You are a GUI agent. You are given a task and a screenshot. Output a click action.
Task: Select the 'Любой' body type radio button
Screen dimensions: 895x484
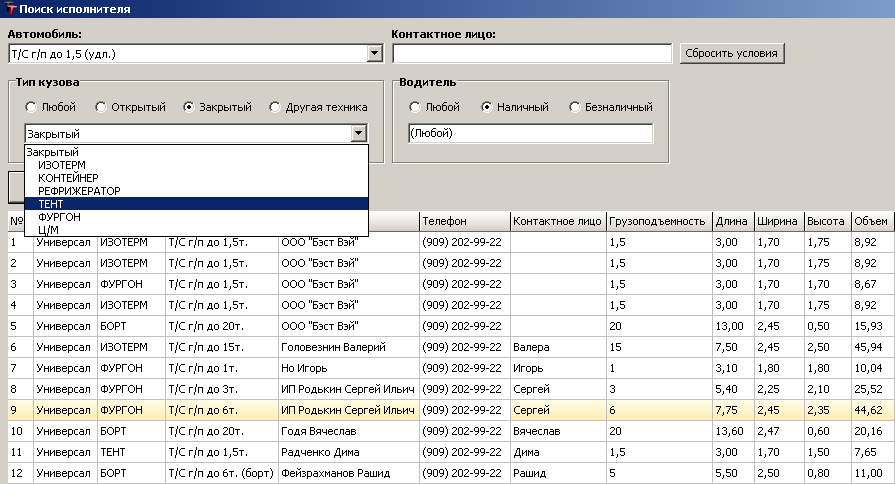pyautogui.click(x=31, y=107)
